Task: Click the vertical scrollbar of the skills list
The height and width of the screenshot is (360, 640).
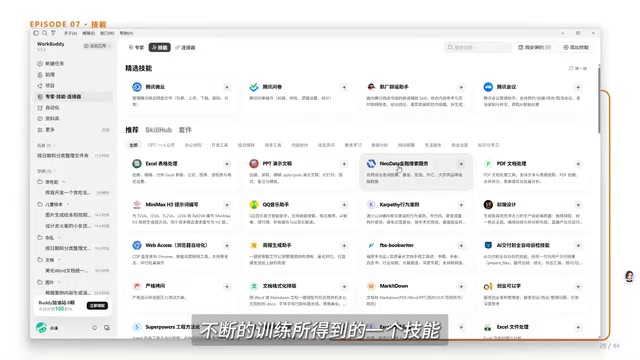Action: click(599, 99)
